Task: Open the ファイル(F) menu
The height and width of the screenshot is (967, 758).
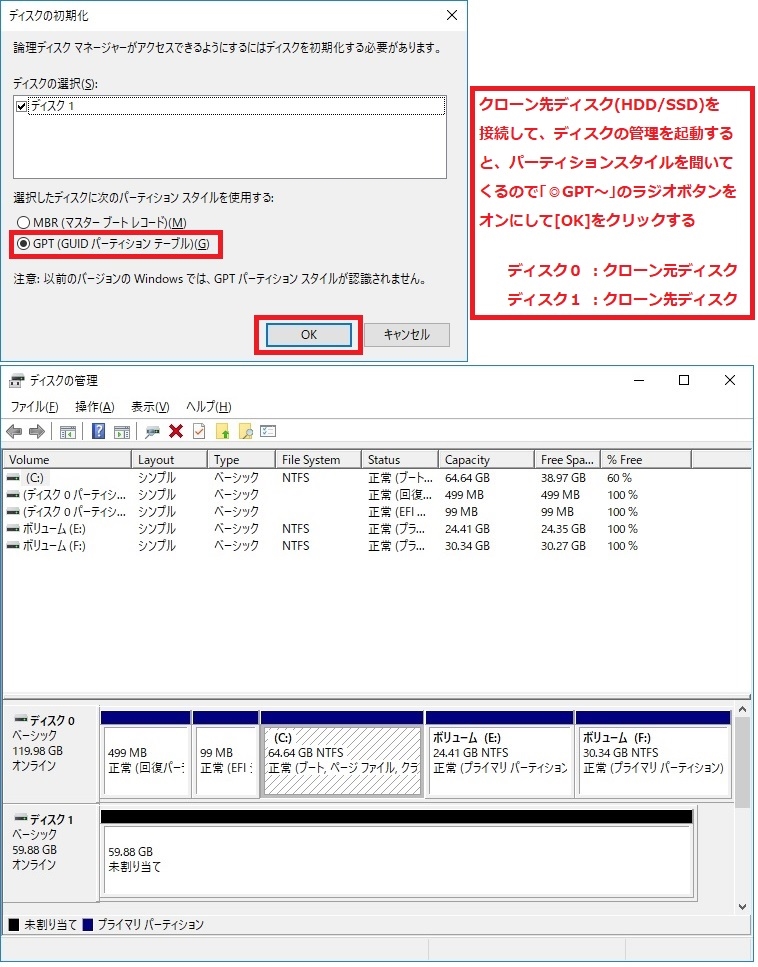Action: click(34, 406)
